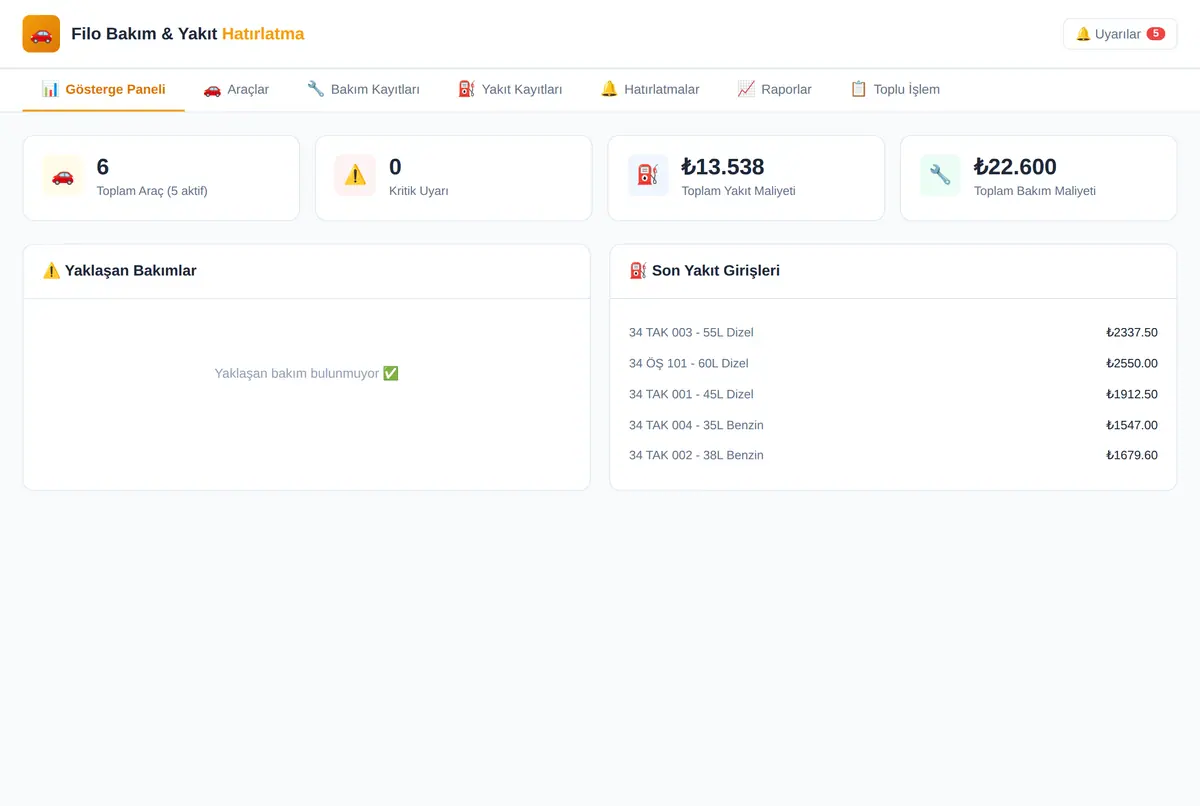Click the ₺2337.50 fuel amount
The height and width of the screenshot is (806, 1200).
[1132, 332]
